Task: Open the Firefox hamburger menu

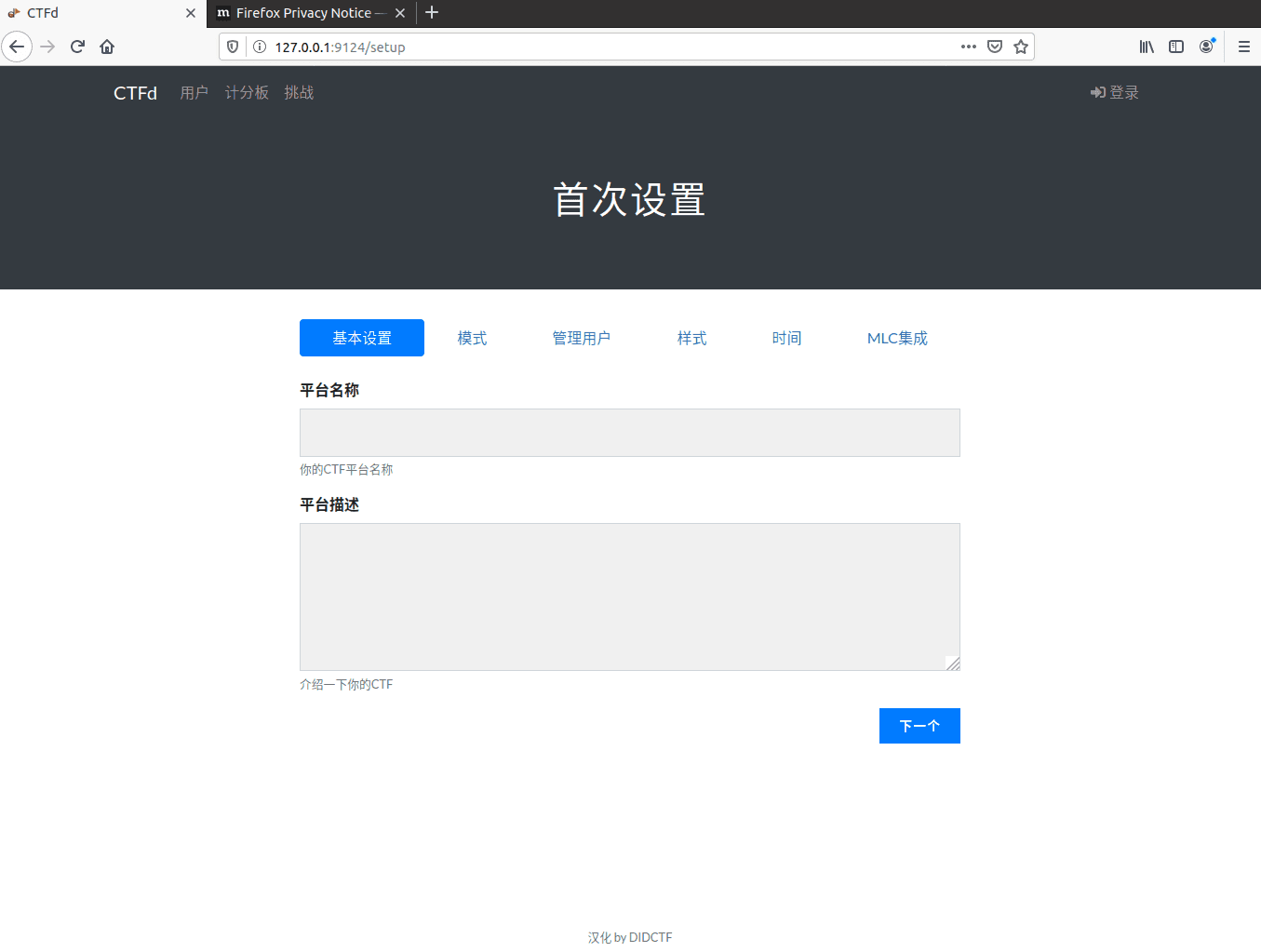Action: (x=1243, y=47)
